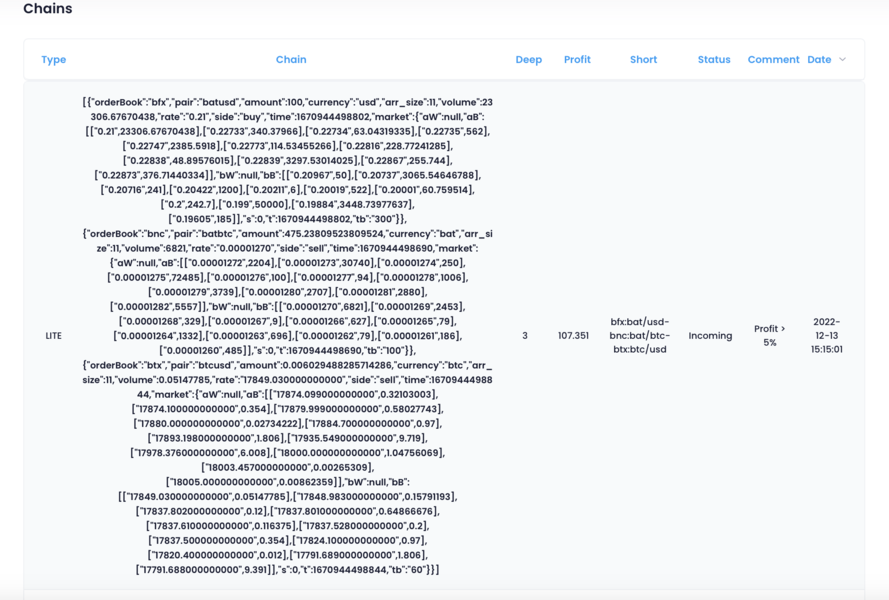
Task: Sort by the Deep column header
Action: 528,60
